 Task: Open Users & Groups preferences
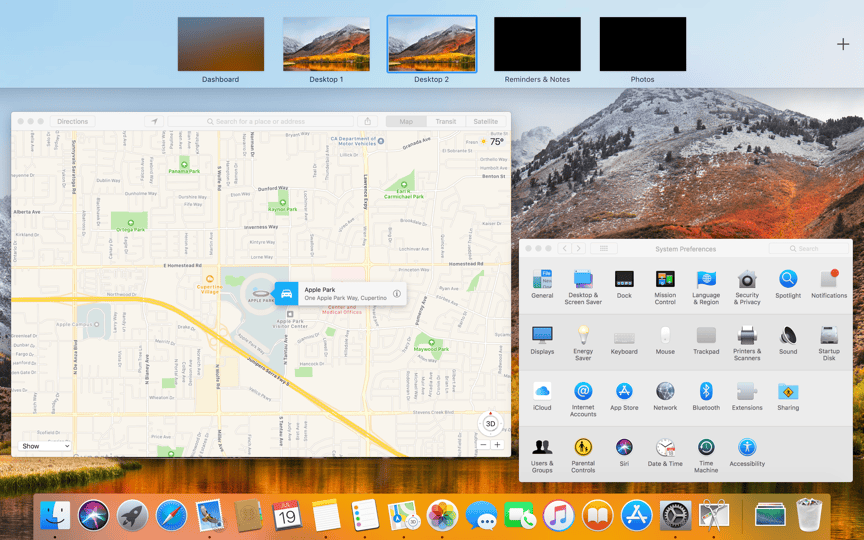pyautogui.click(x=542, y=455)
